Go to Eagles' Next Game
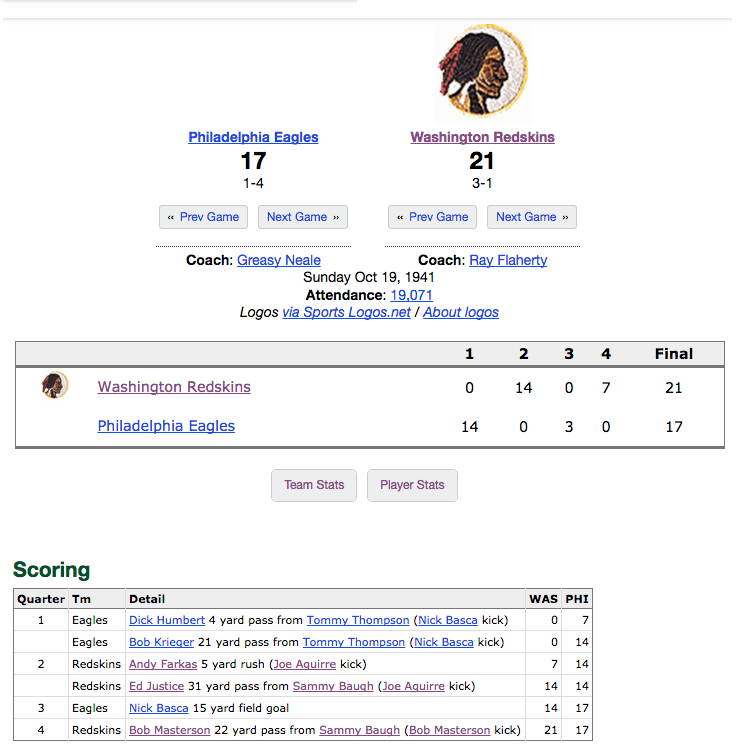 coord(303,217)
